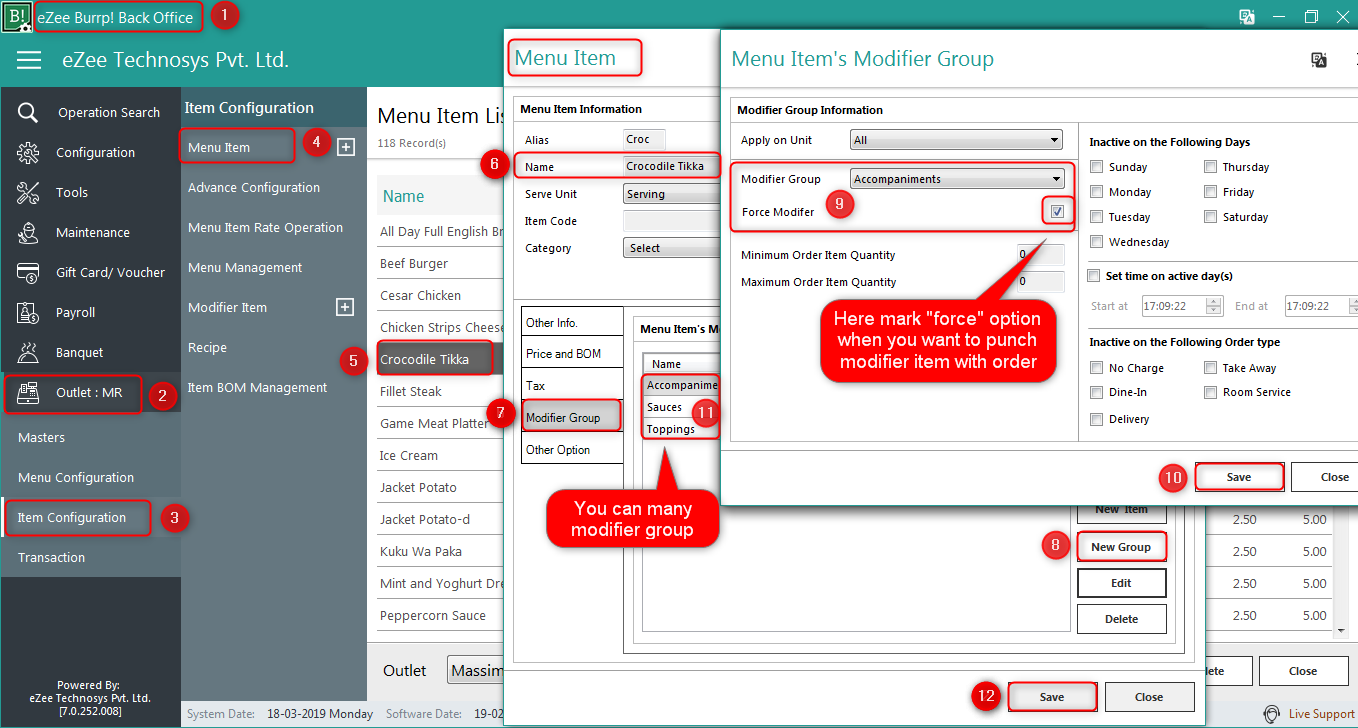Click the eZee Burrp app logo icon
Screen dimensions: 1358x728
[17, 17]
